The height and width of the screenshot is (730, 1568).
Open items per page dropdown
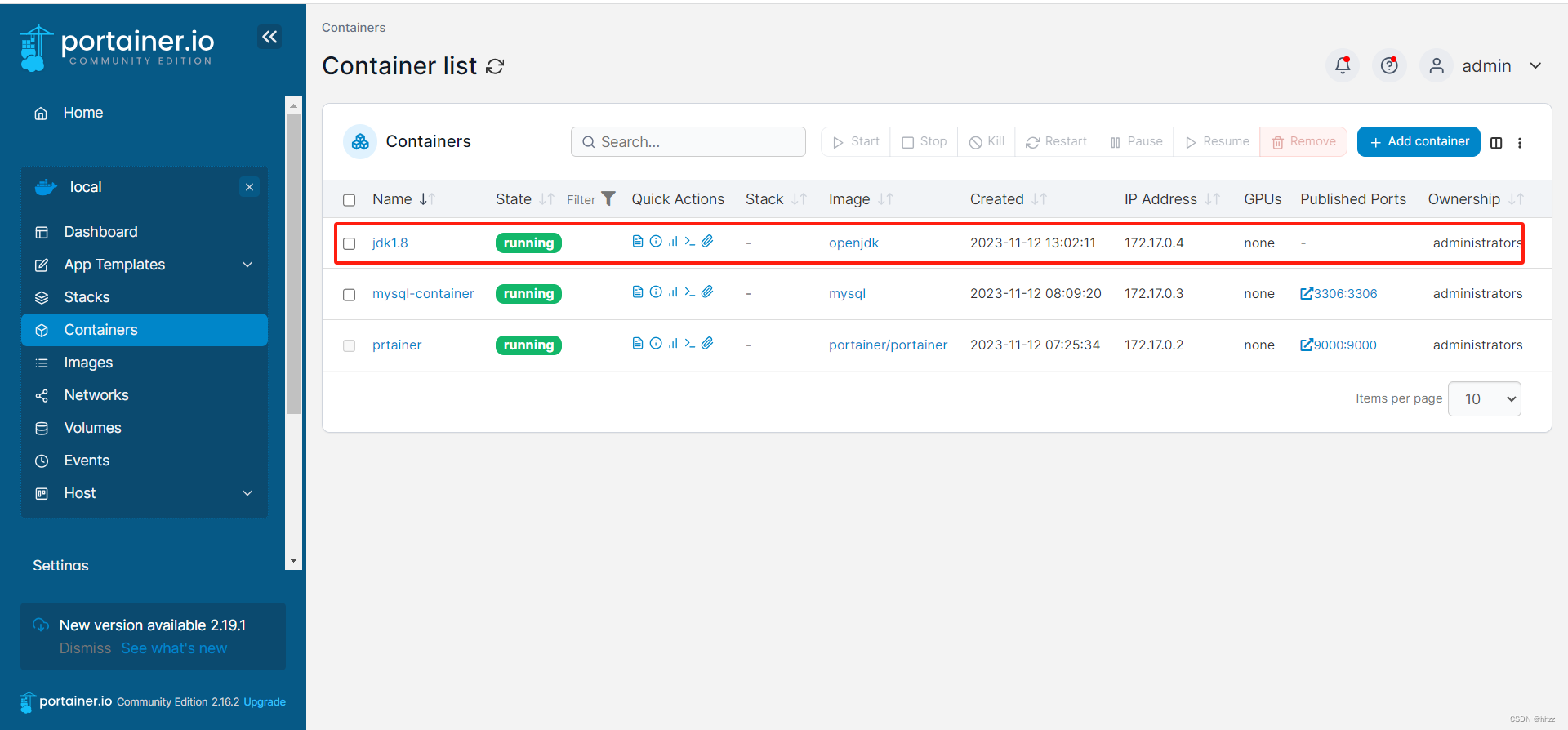coord(1484,398)
